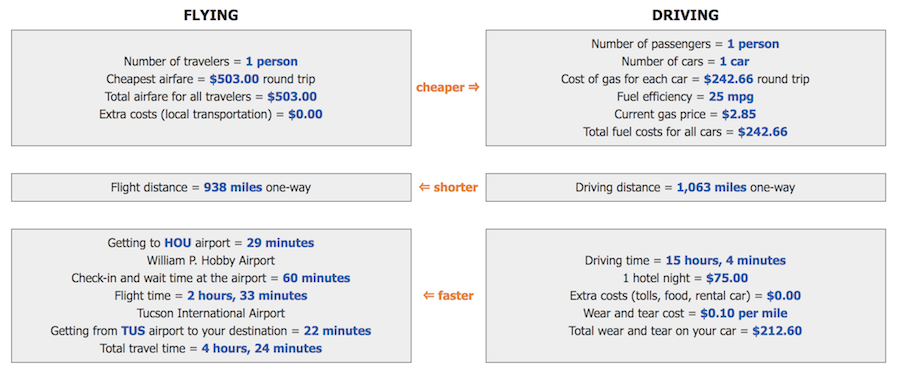Click the 1,063 miles driving distance
The height and width of the screenshot is (374, 900).
tap(712, 188)
